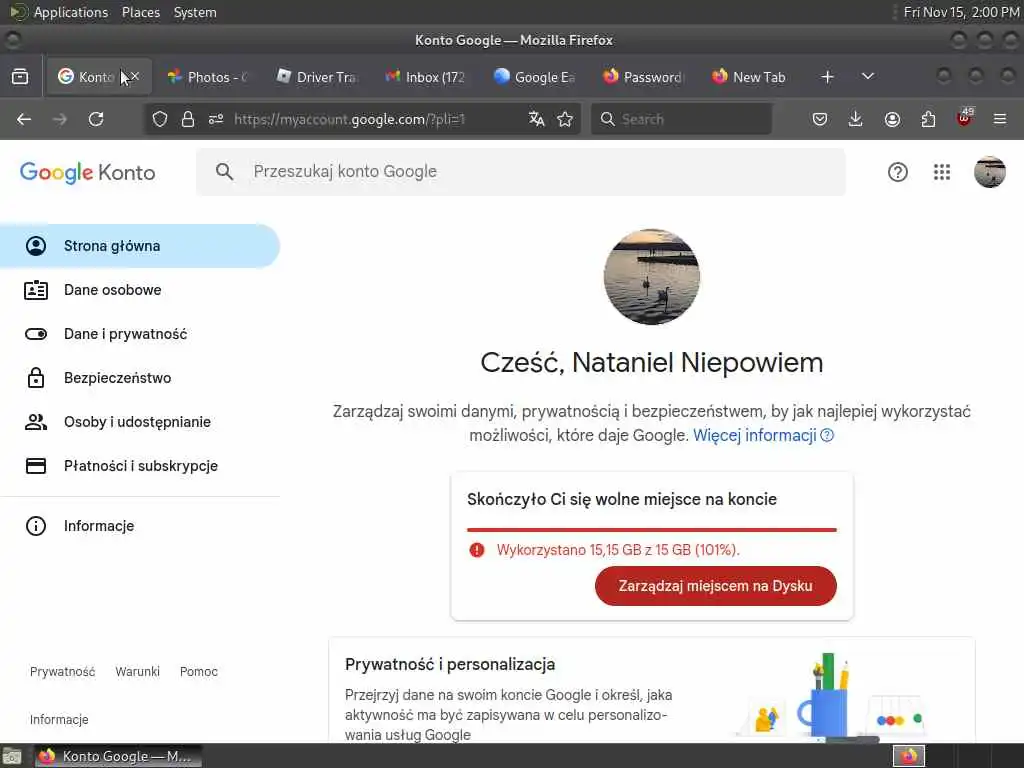Click the magnifier icon in Google account search
Screen dimensions: 1024x768
(224, 172)
